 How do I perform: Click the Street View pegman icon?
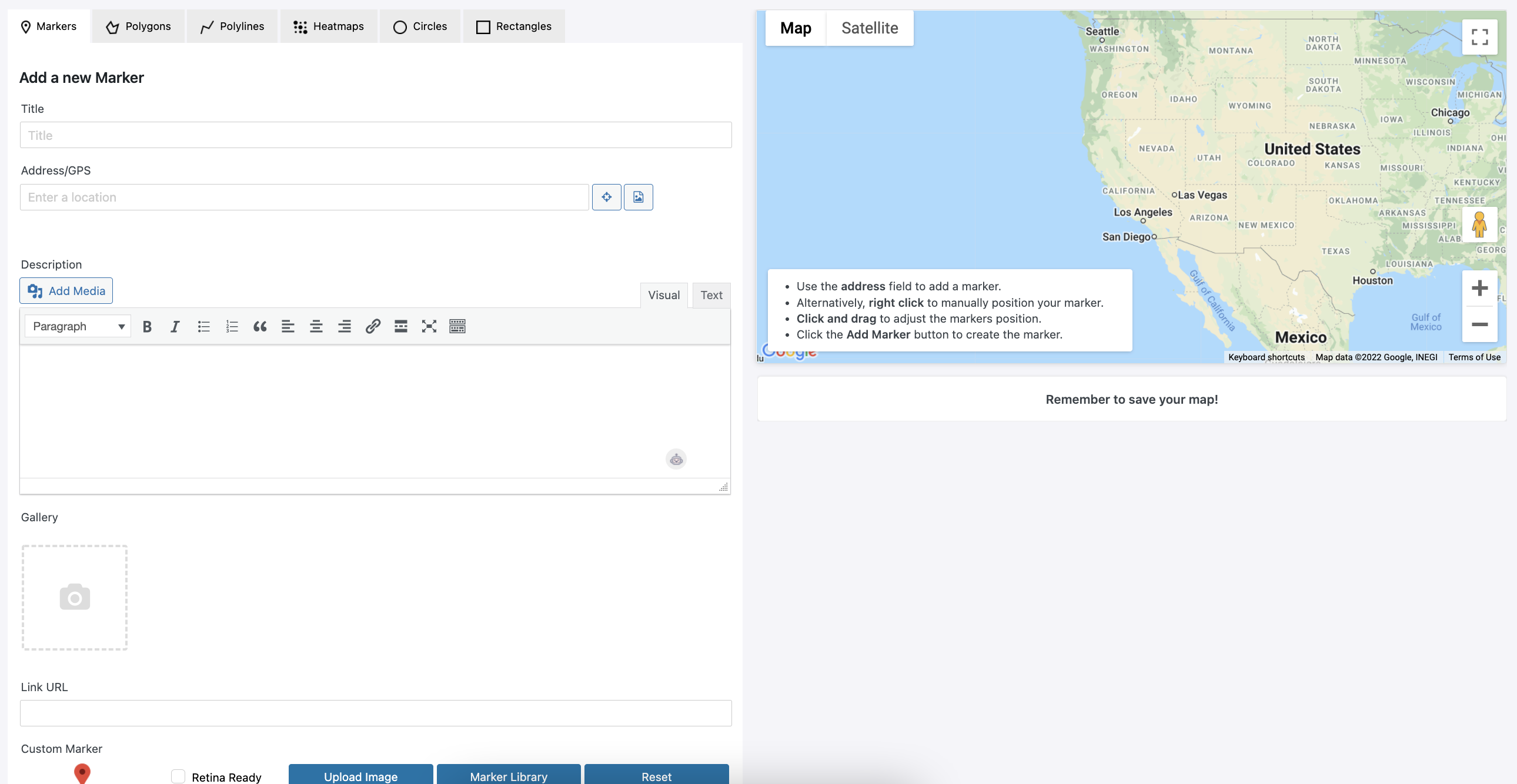coord(1479,225)
